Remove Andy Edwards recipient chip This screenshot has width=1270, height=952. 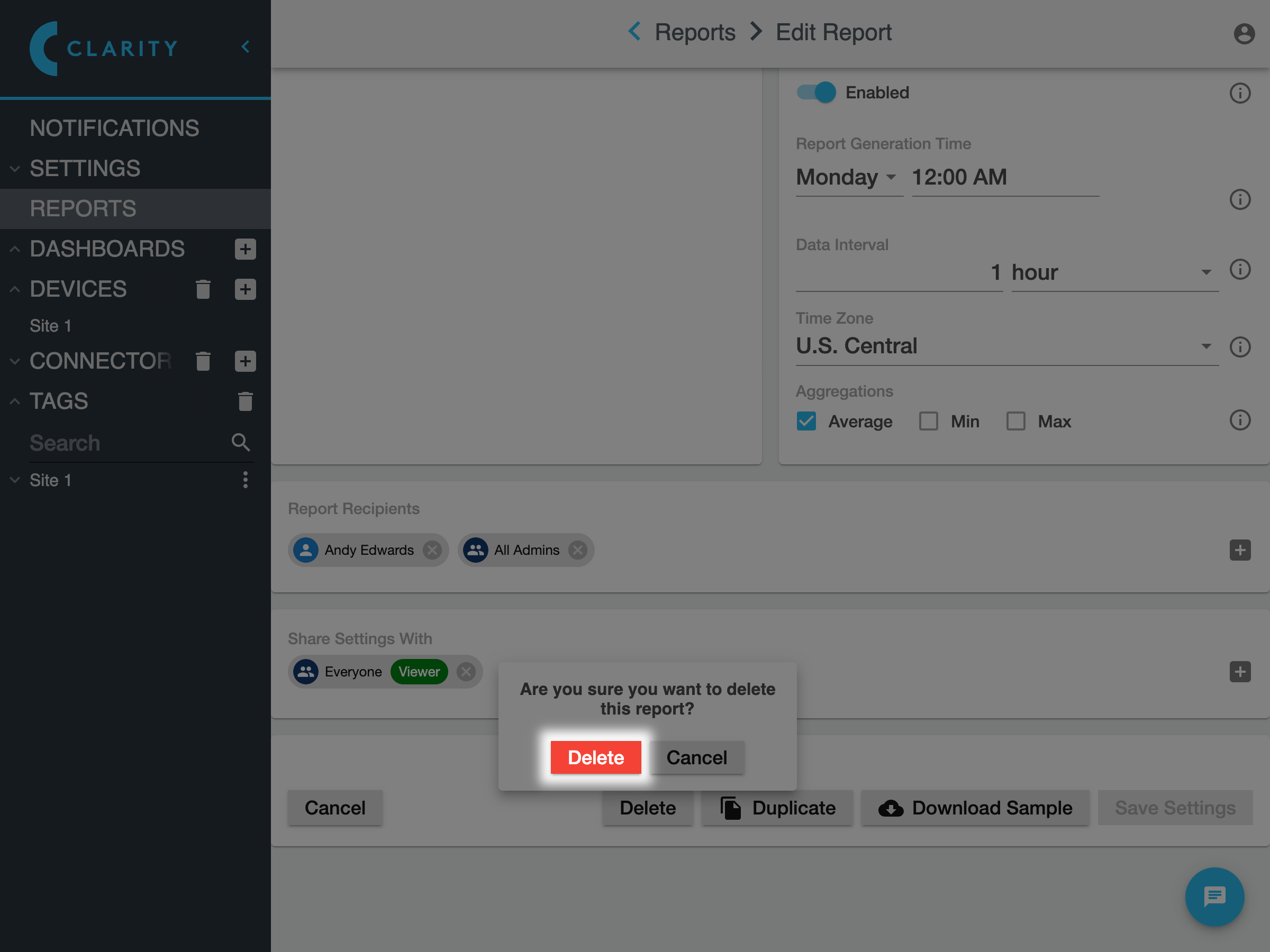(432, 550)
